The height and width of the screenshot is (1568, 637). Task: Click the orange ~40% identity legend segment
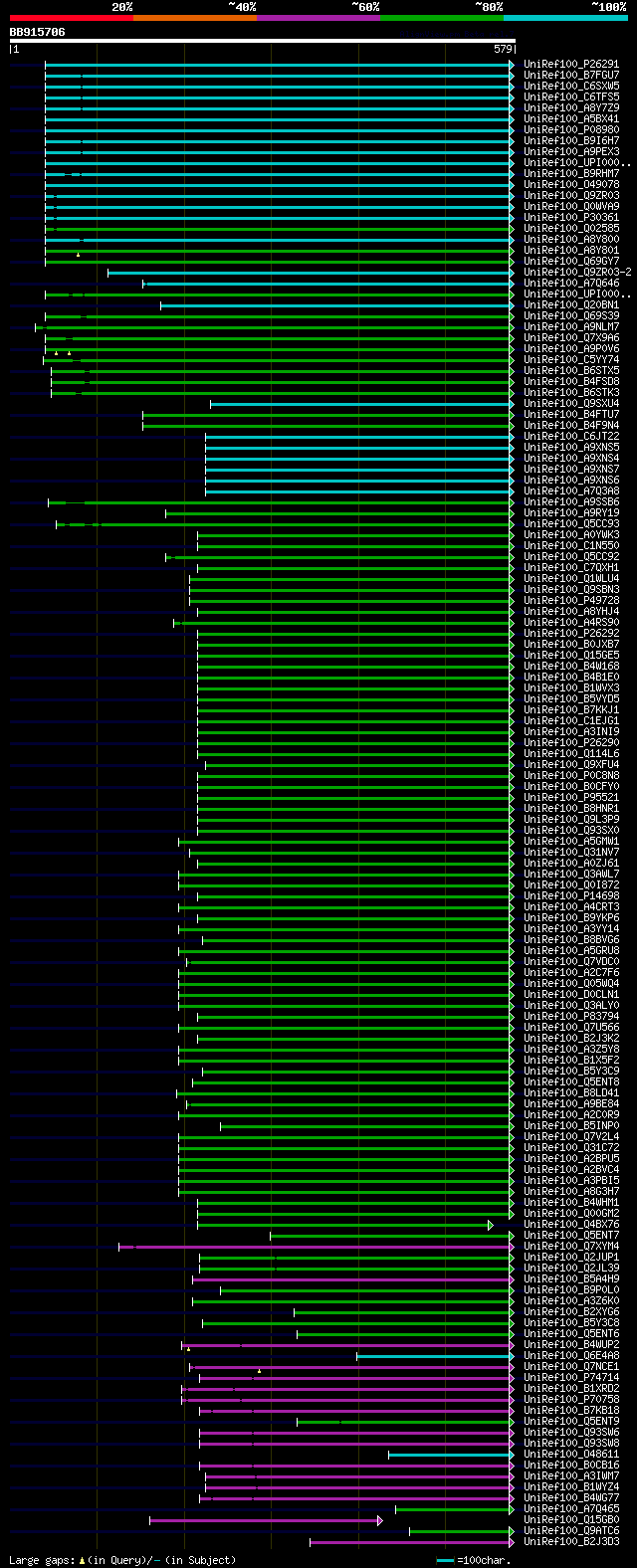click(x=194, y=18)
